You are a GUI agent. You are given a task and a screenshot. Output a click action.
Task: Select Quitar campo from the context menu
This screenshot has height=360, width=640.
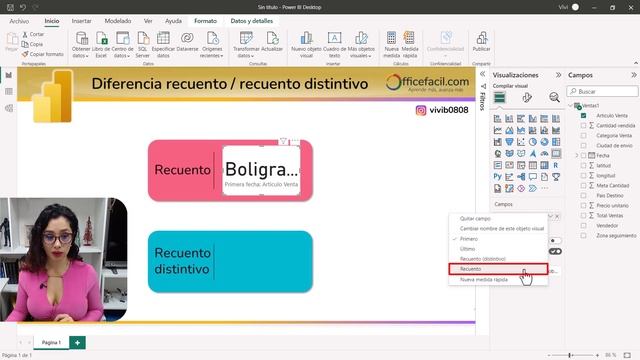498,218
